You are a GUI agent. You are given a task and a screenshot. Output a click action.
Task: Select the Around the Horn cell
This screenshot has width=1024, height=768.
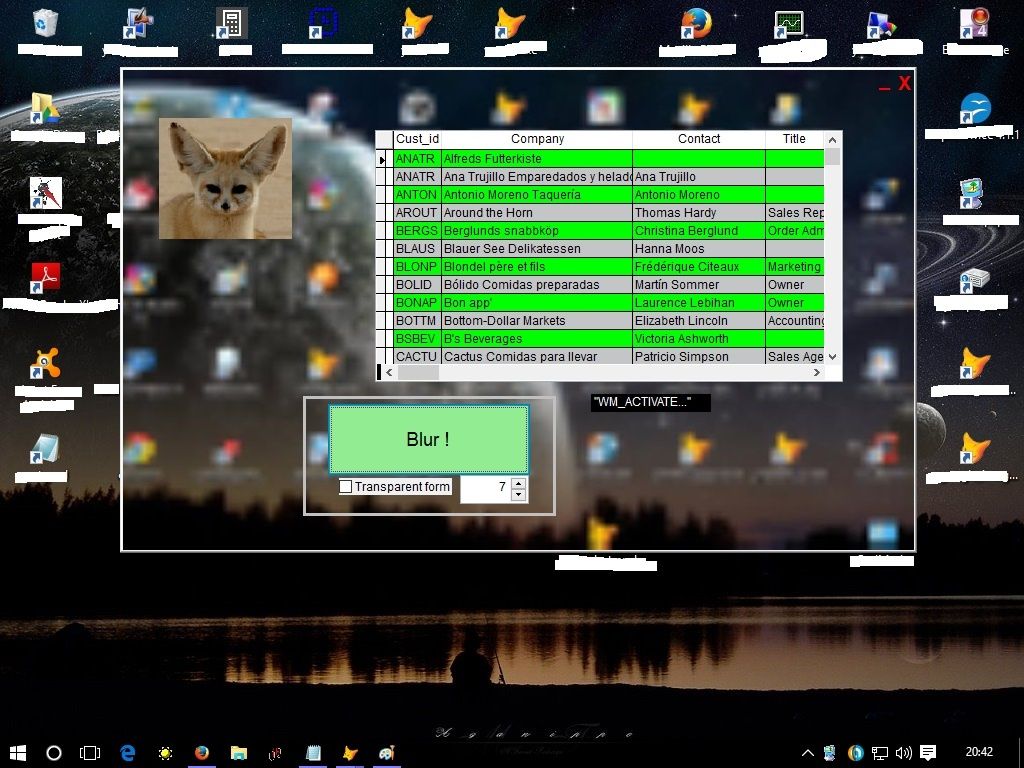coord(537,212)
